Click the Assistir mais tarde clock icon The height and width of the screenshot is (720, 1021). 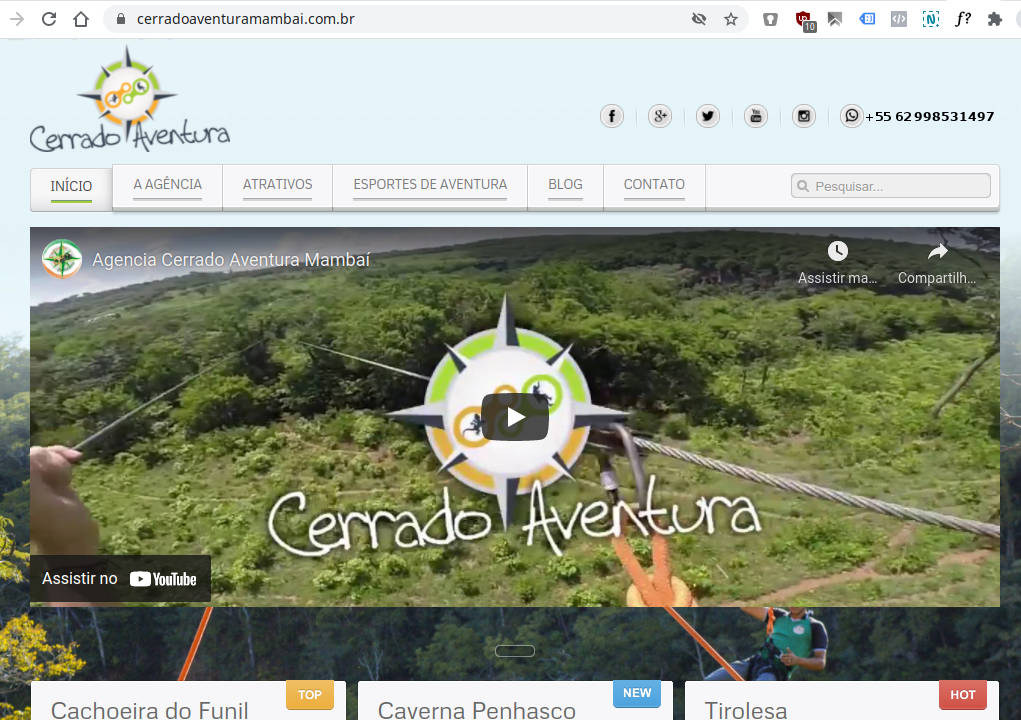(837, 251)
